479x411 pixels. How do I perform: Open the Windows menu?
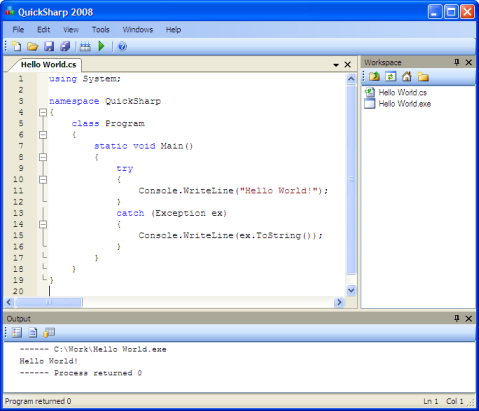pos(138,30)
